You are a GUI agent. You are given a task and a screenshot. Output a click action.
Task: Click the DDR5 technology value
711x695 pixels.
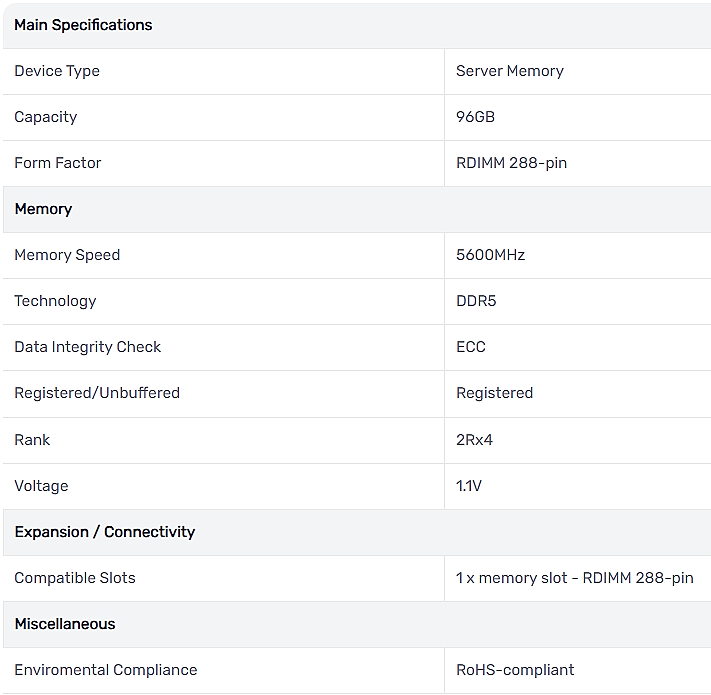(476, 301)
